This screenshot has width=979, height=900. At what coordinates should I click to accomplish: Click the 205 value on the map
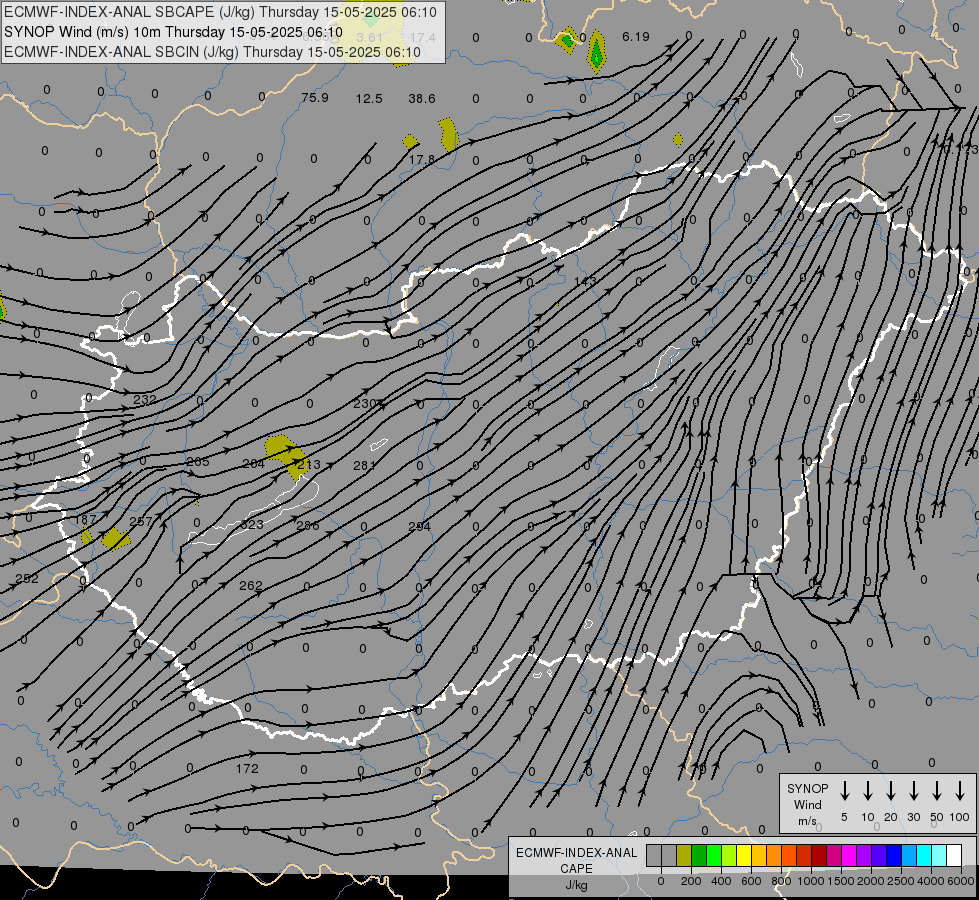(x=198, y=462)
